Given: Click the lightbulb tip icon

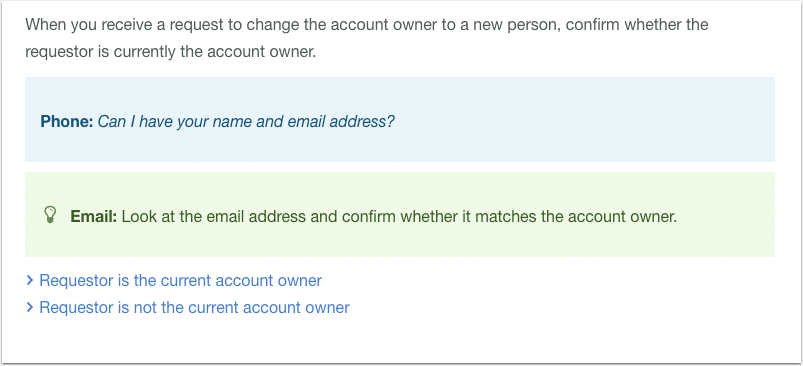Looking at the screenshot, I should [50, 214].
